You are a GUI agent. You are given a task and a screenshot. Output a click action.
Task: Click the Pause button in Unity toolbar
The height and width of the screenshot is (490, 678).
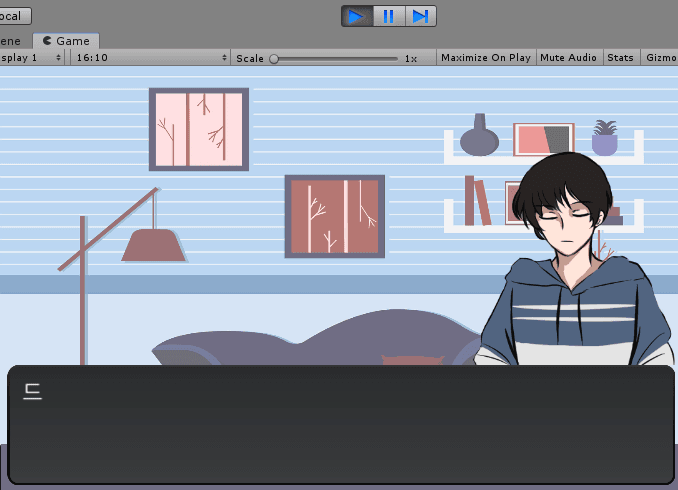pos(389,16)
